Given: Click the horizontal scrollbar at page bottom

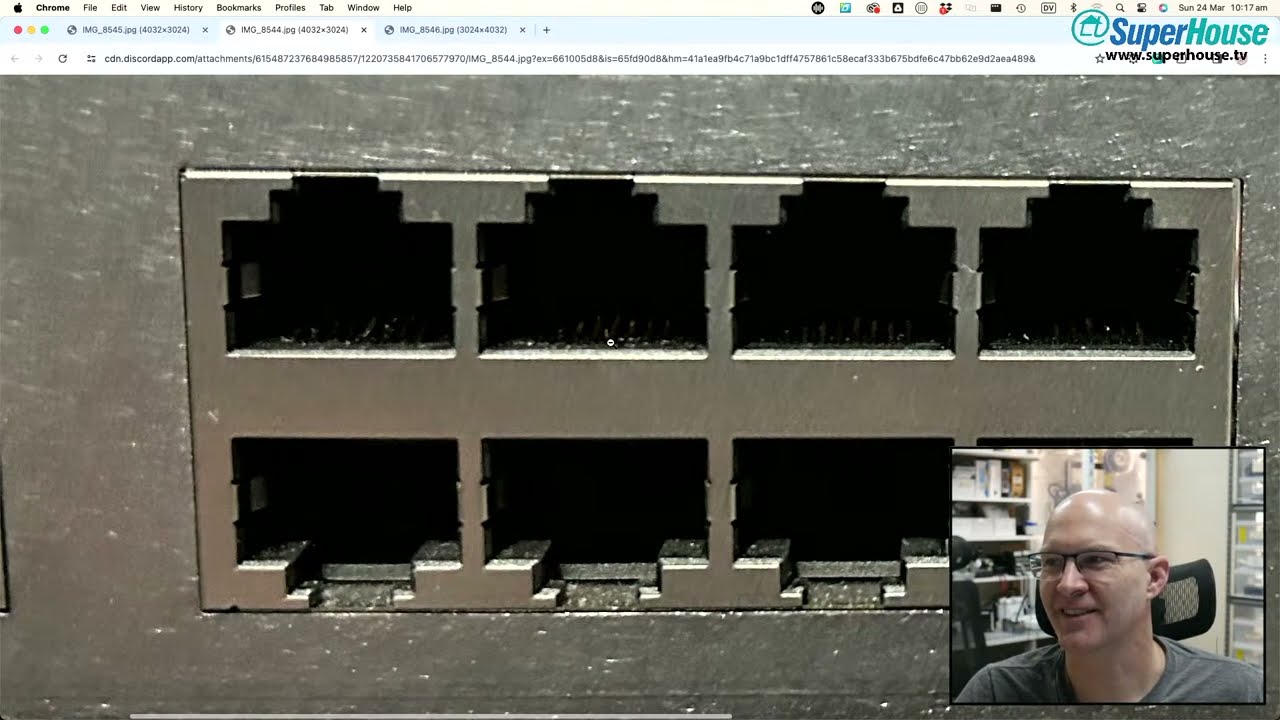Looking at the screenshot, I should (x=430, y=715).
